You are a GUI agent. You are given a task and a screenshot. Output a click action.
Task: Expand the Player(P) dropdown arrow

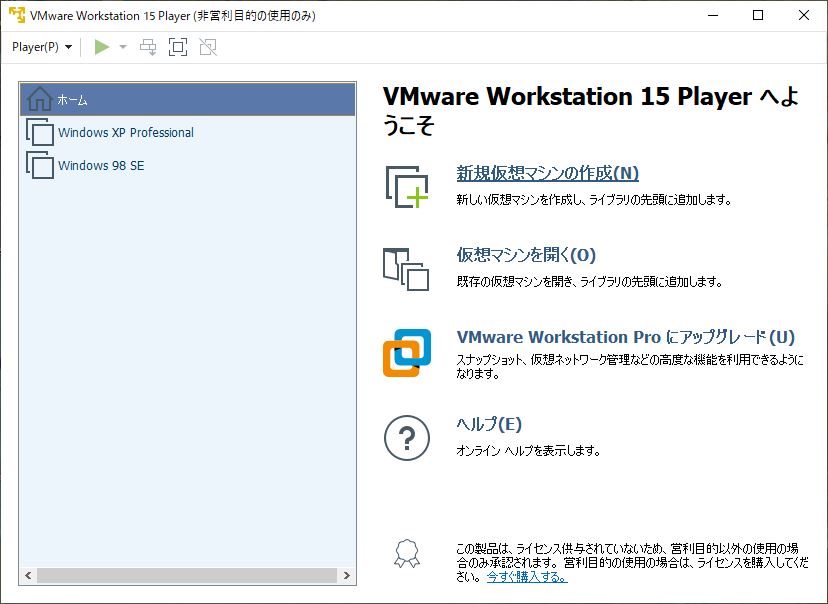(67, 46)
